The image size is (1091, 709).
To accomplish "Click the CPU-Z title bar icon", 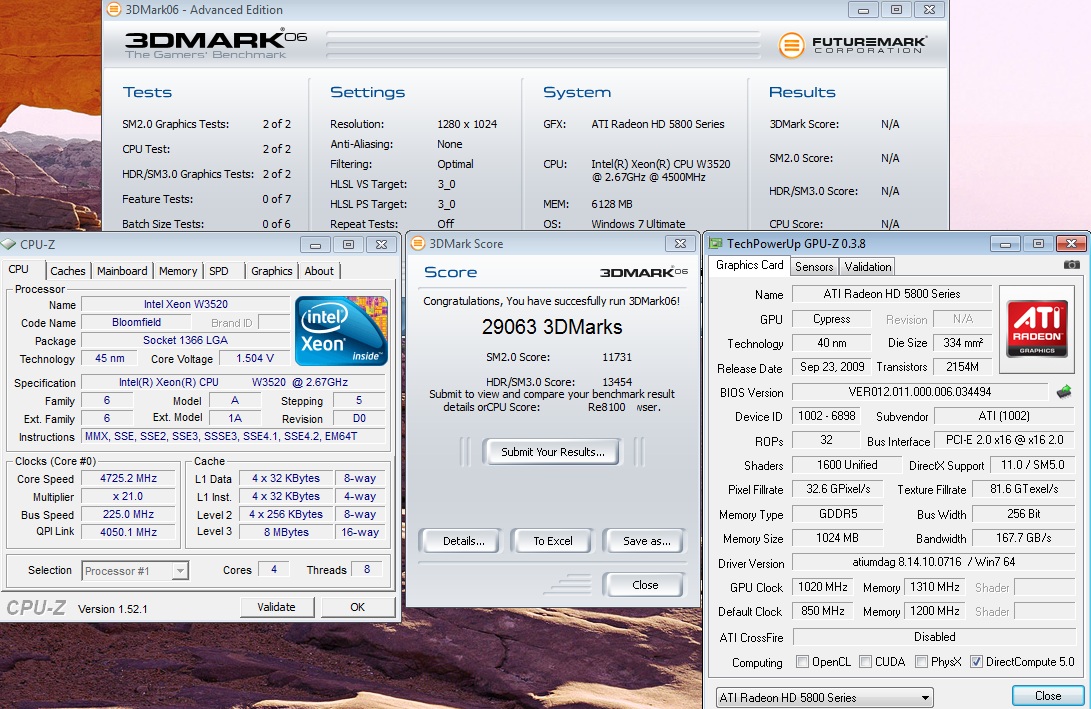I will click(x=9, y=244).
